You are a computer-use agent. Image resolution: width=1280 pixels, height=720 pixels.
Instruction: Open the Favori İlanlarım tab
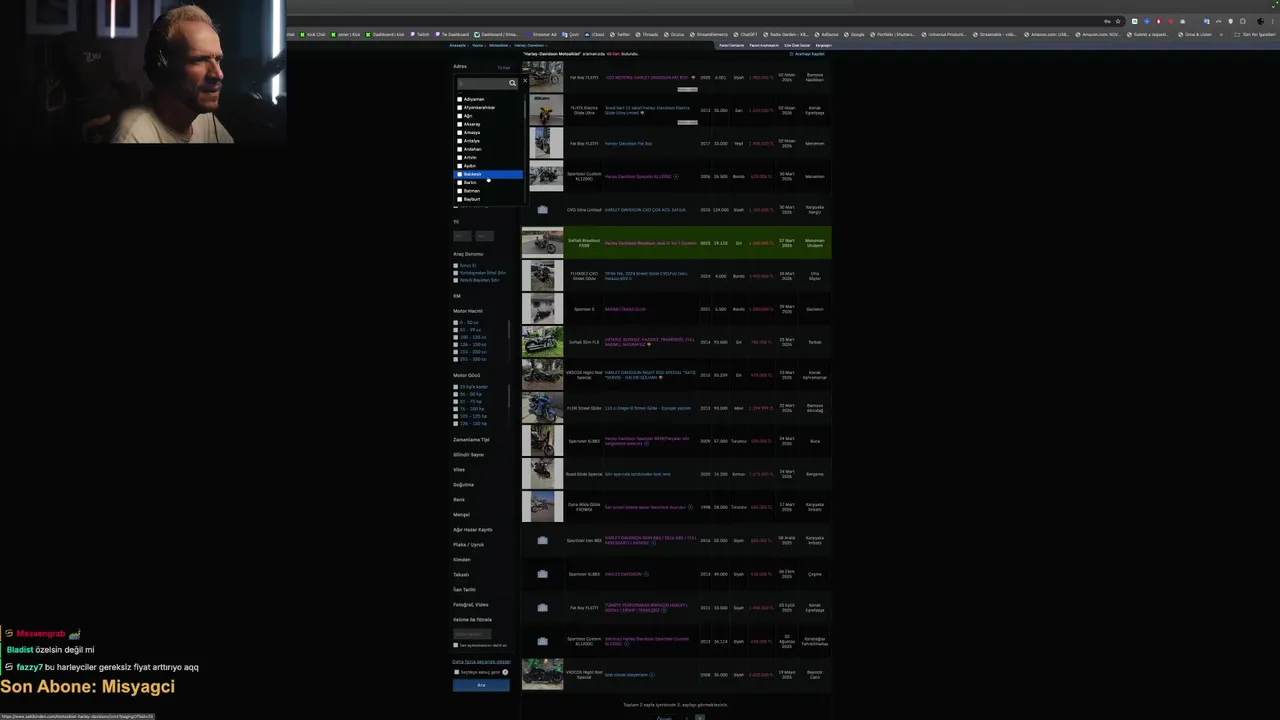coord(732,45)
